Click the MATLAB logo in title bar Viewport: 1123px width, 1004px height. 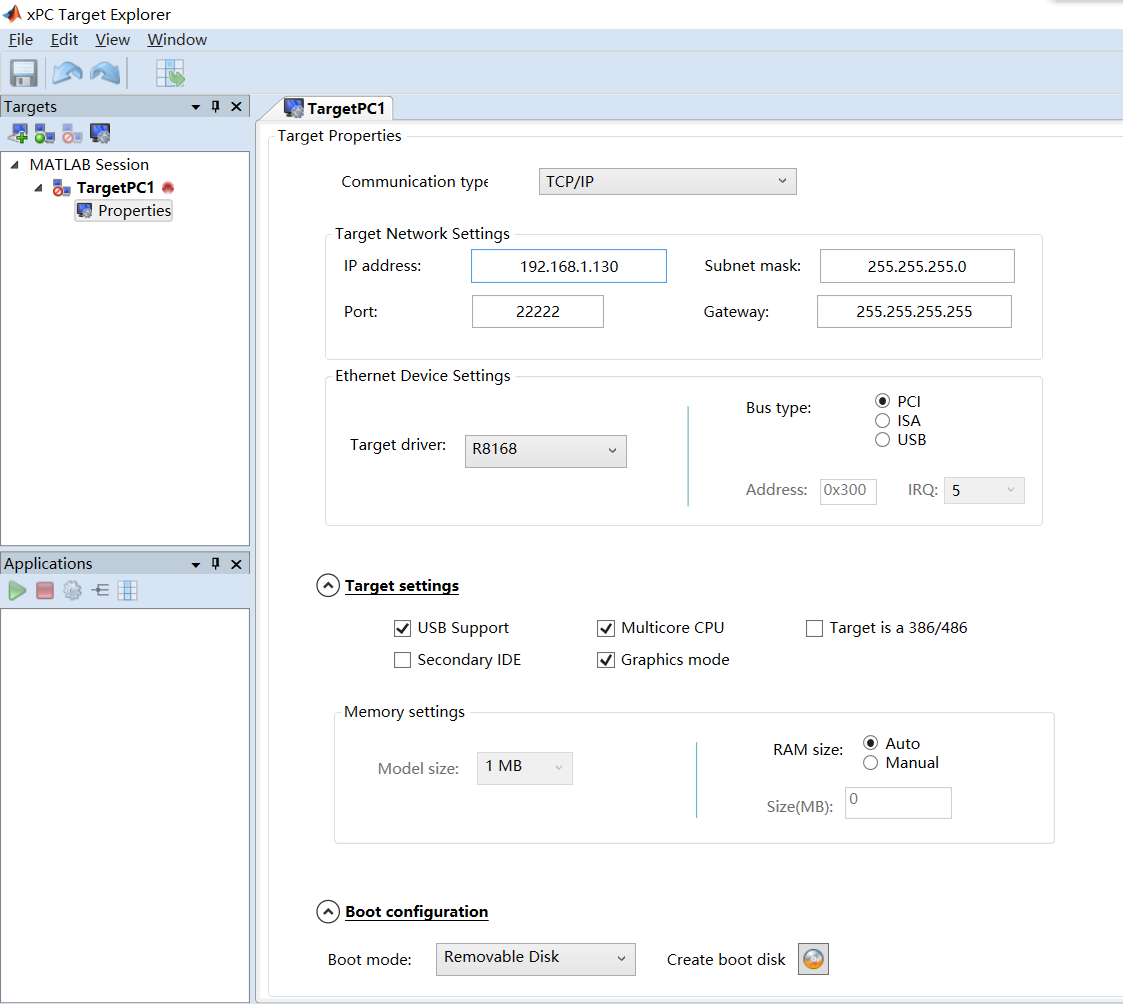(12, 14)
